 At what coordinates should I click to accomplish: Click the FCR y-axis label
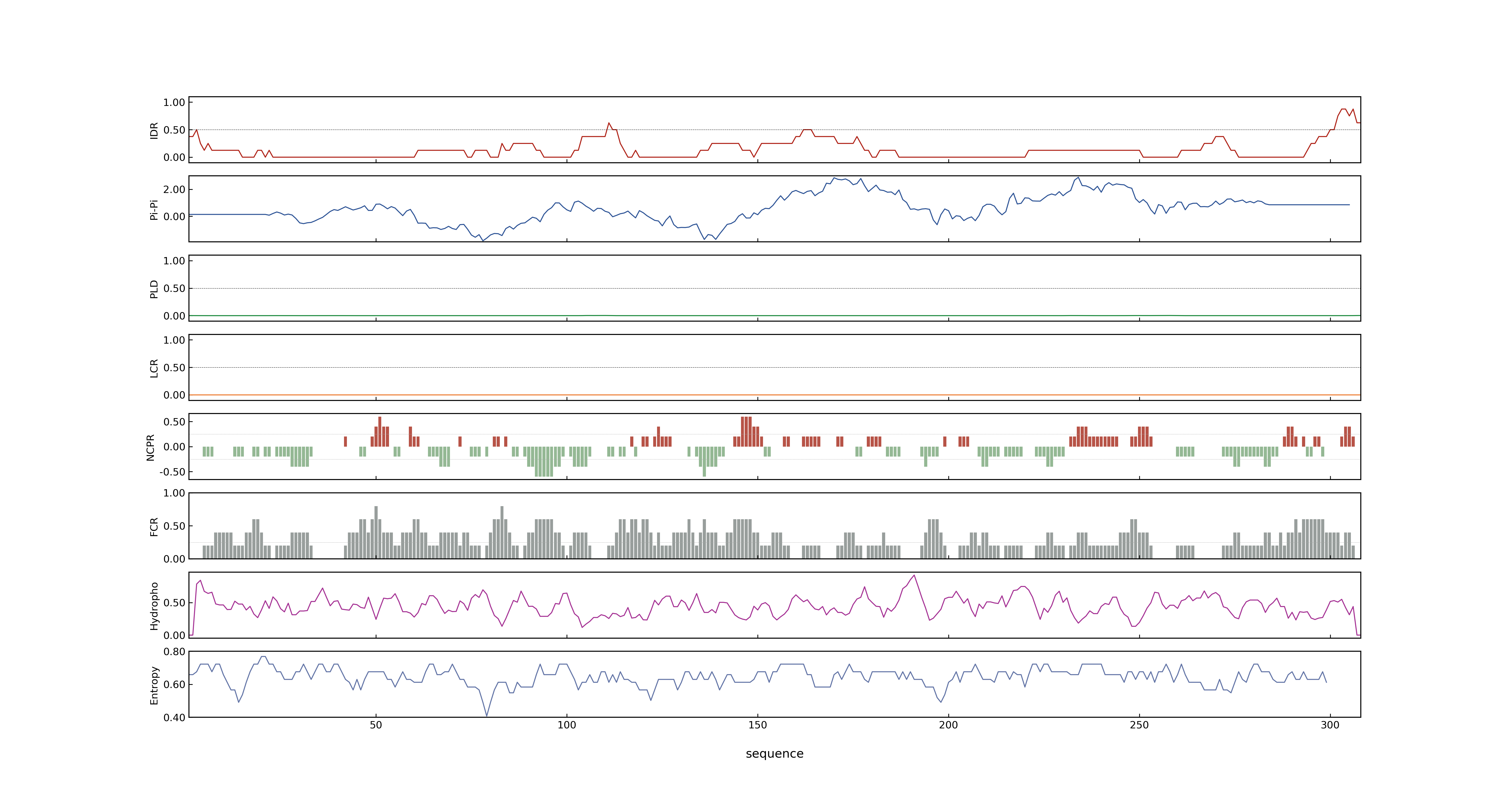click(154, 526)
